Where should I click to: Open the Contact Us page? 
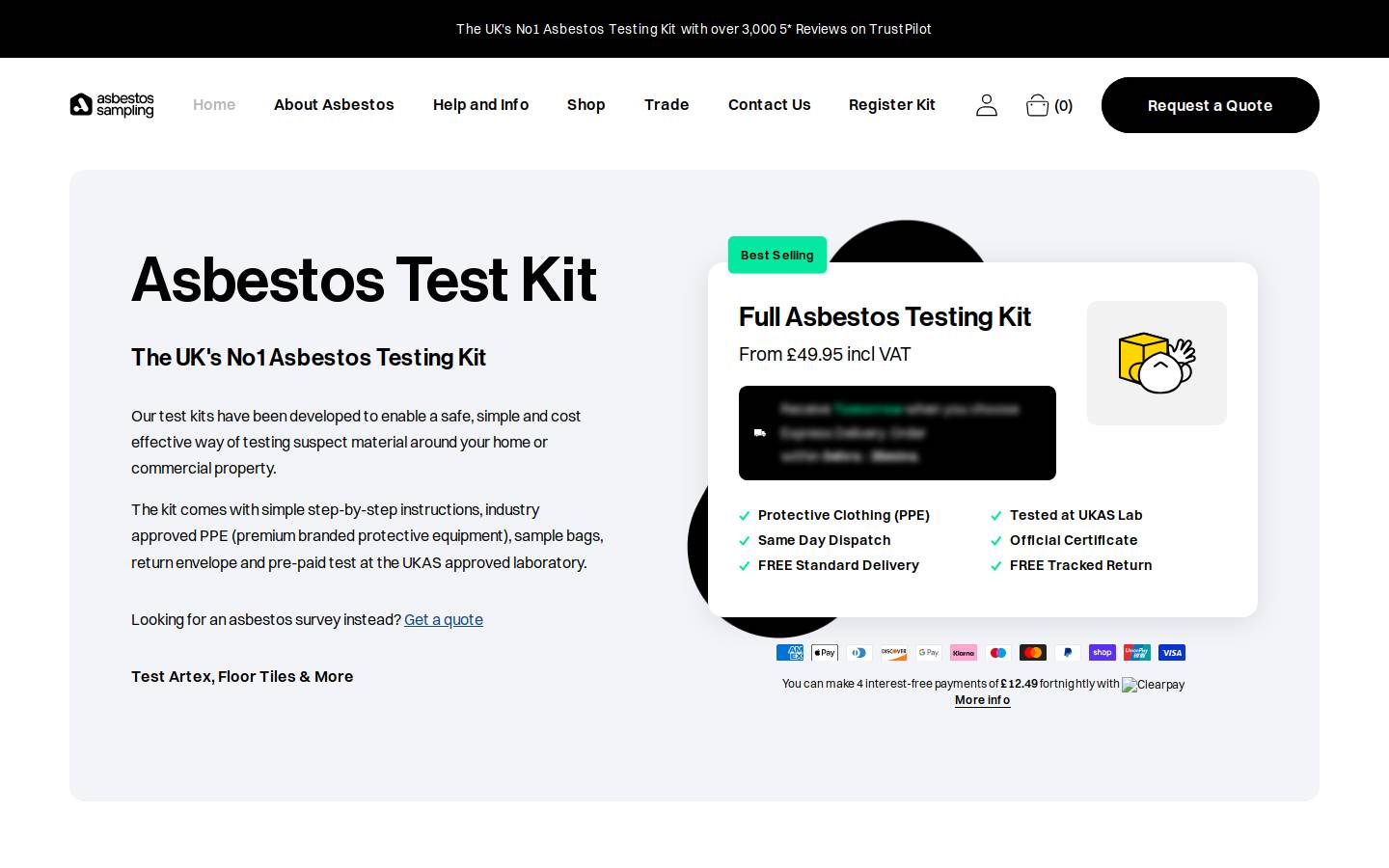(769, 105)
